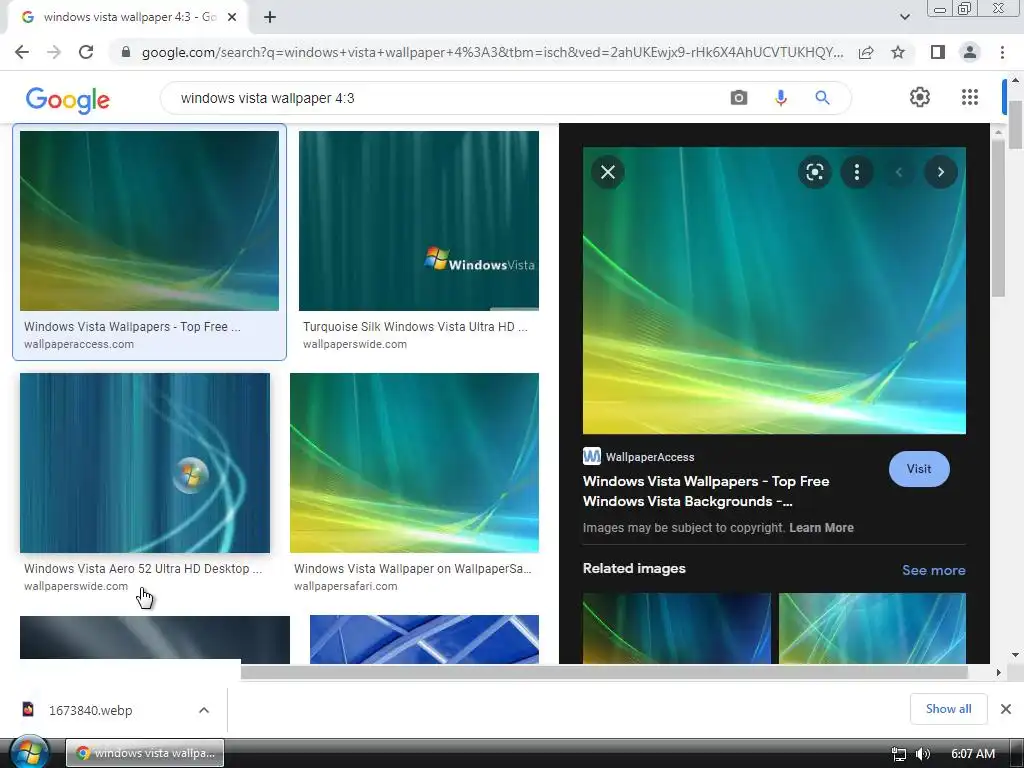The height and width of the screenshot is (768, 1024).
Task: Close the windows vista wallpaper tab
Action: coord(232,17)
